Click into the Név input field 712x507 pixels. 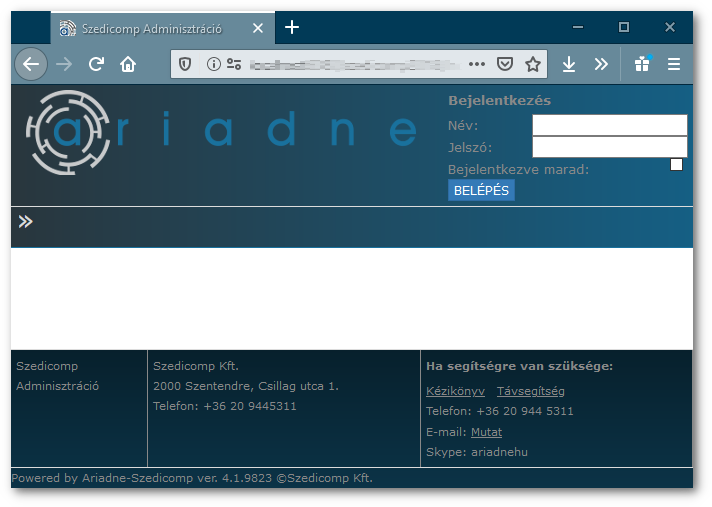click(609, 125)
